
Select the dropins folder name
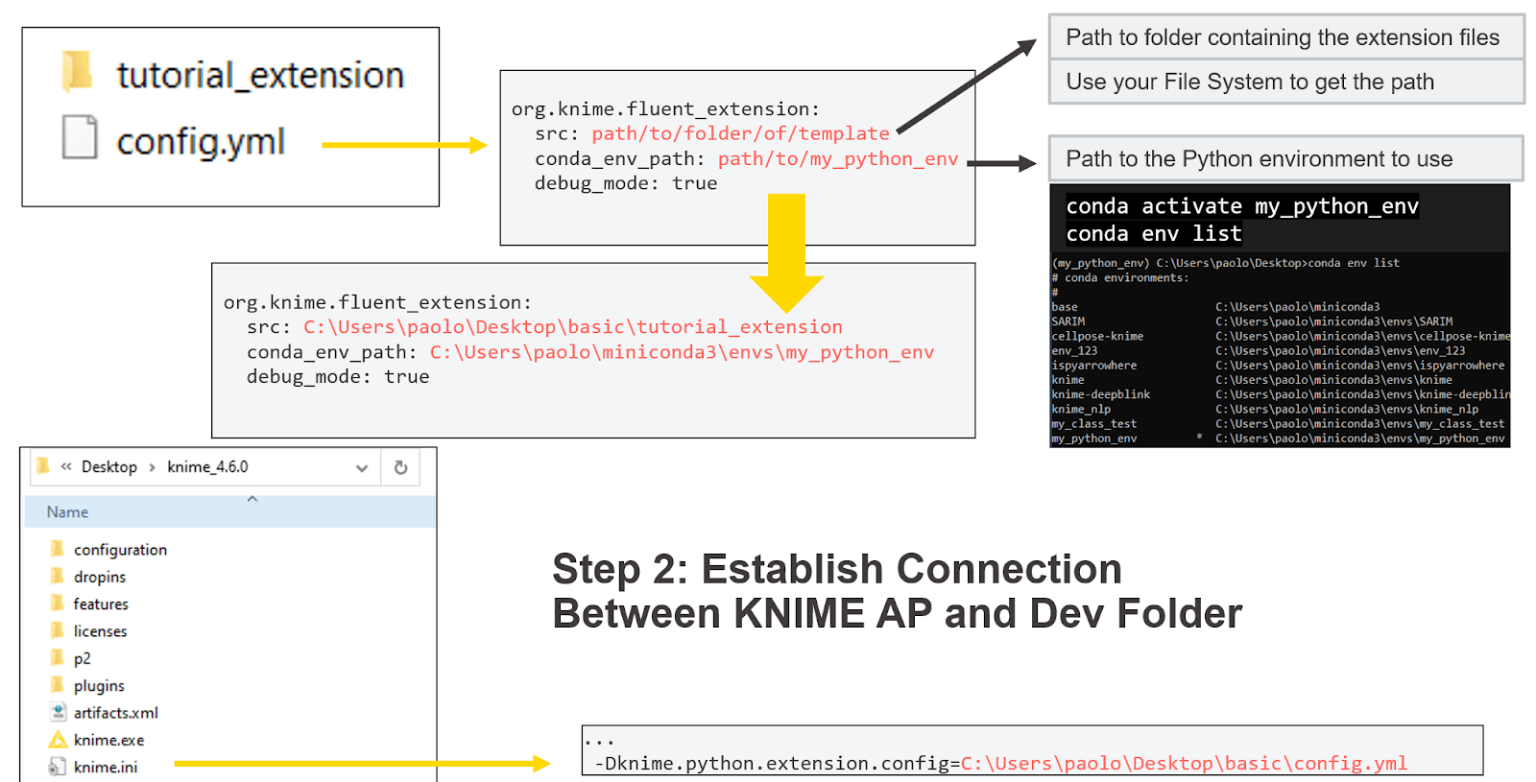99,576
